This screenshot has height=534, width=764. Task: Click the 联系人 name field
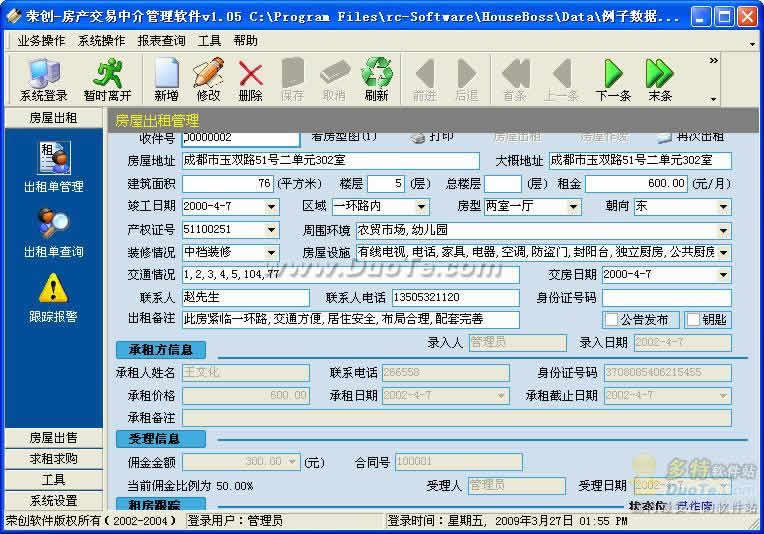(246, 298)
